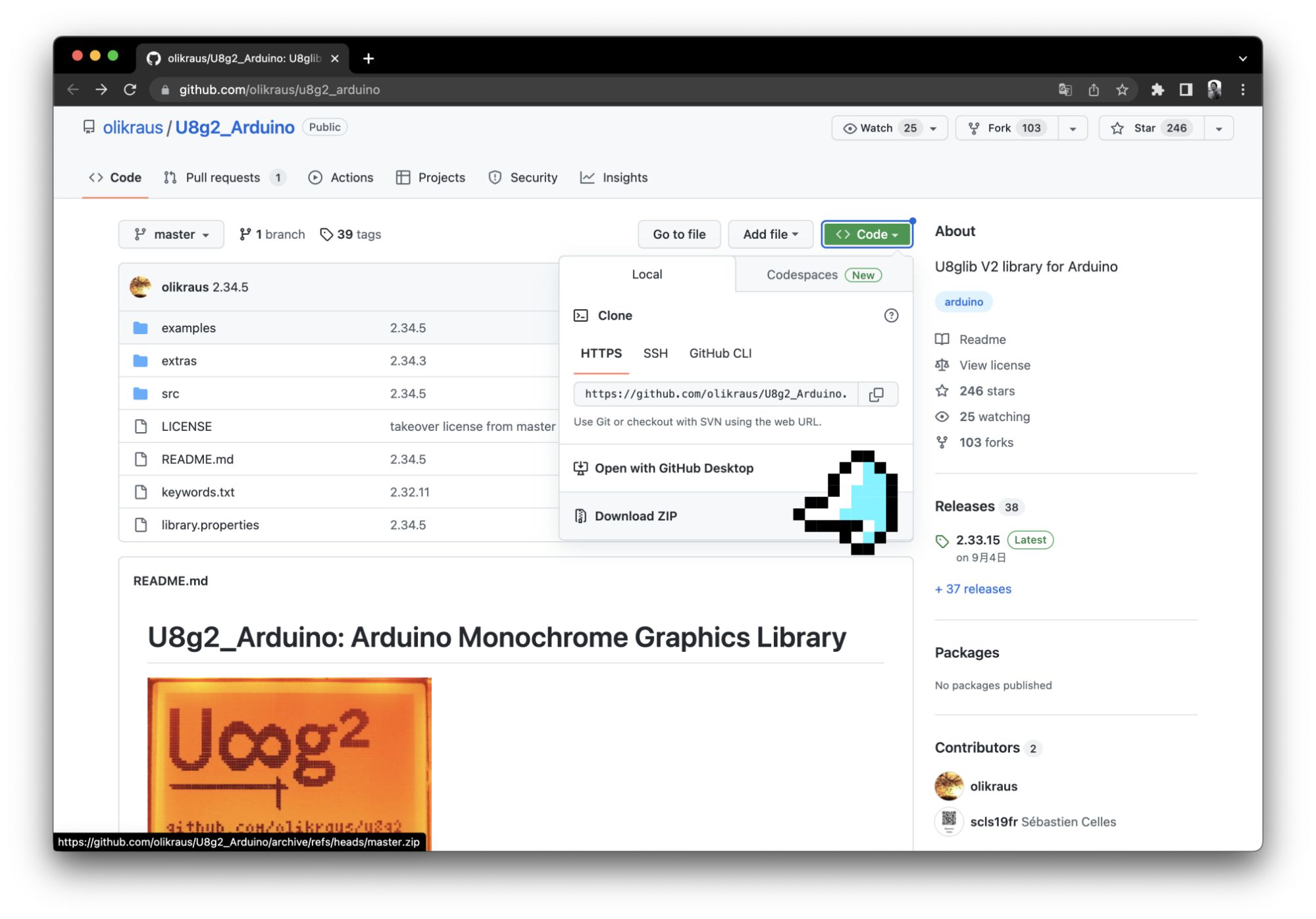1316x919 pixels.
Task: Expand Fork options dropdown arrow
Action: [x=1073, y=128]
